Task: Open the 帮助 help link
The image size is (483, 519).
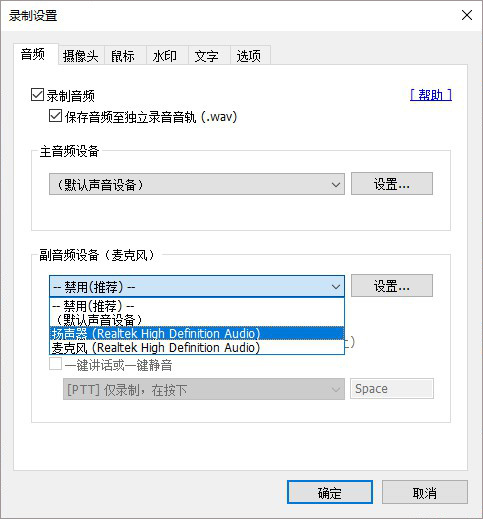Action: point(431,95)
